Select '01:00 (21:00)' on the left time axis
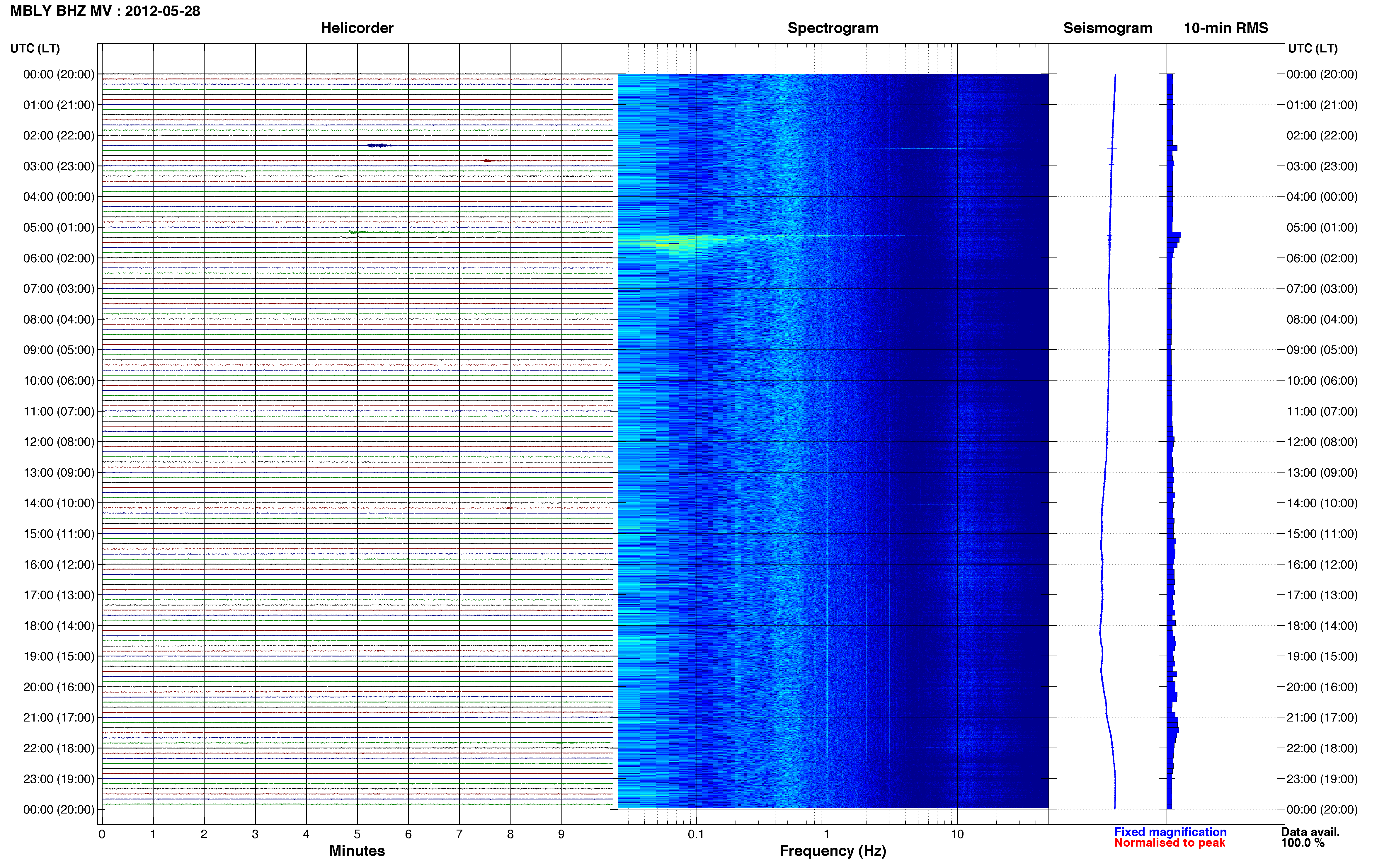This screenshot has height=868, width=1389. click(59, 105)
